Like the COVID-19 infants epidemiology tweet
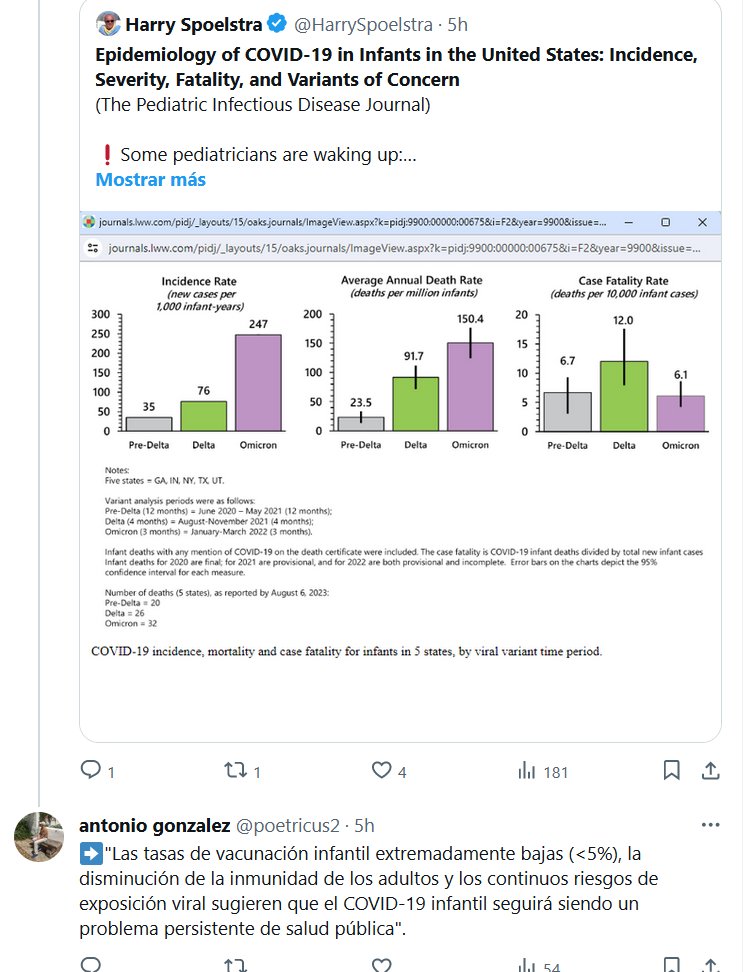The width and height of the screenshot is (750, 972). [x=381, y=770]
